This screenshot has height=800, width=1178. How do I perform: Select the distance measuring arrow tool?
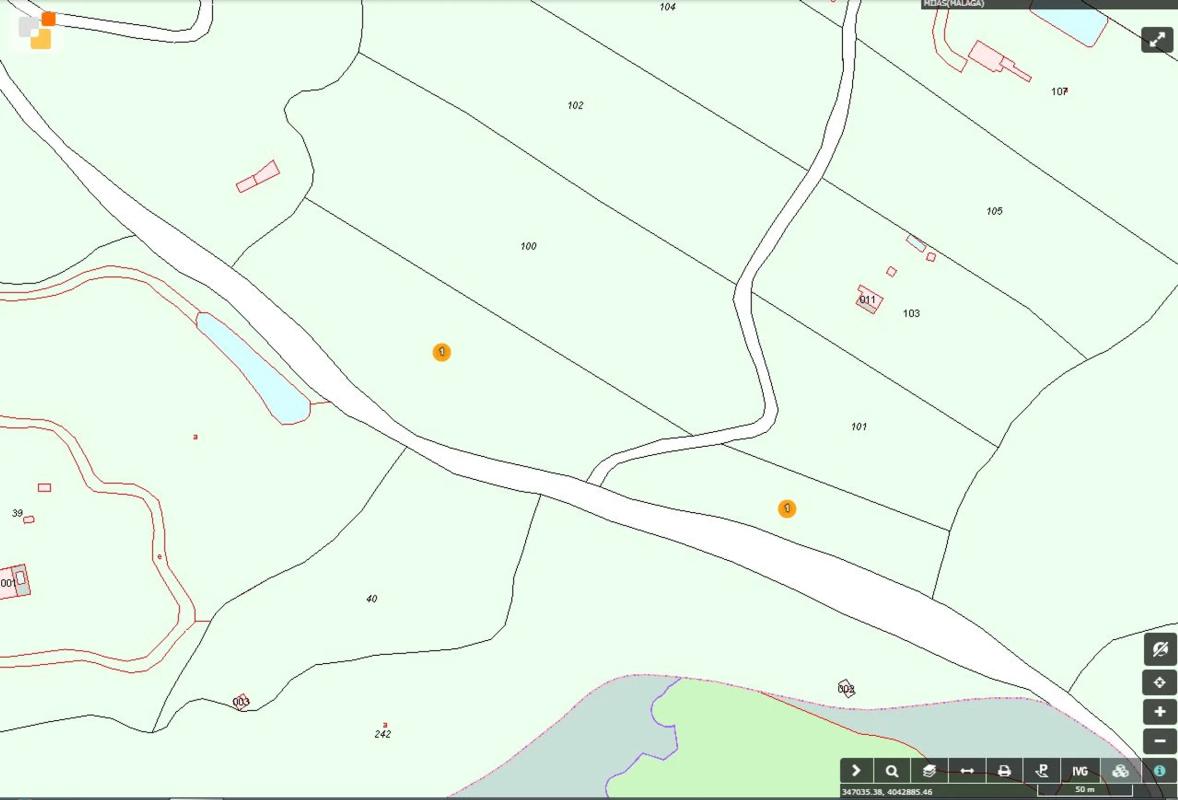coord(967,770)
